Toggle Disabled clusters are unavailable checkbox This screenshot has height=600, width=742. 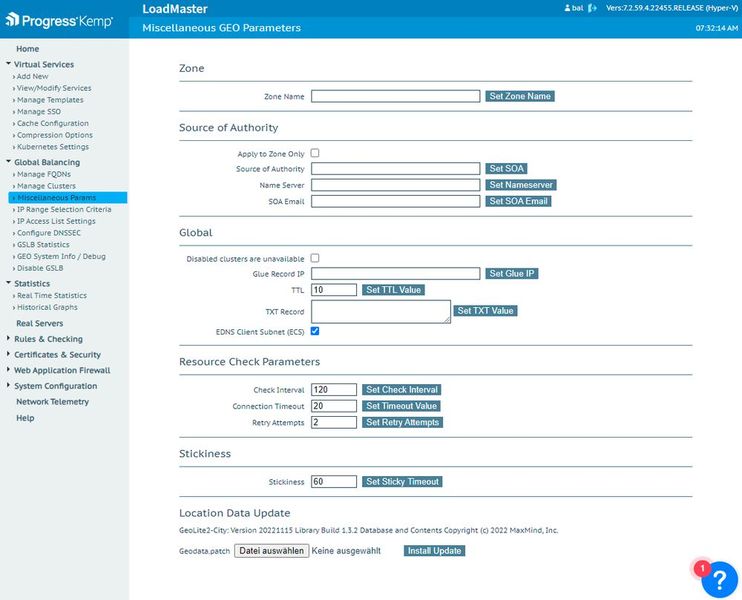pyautogui.click(x=315, y=258)
